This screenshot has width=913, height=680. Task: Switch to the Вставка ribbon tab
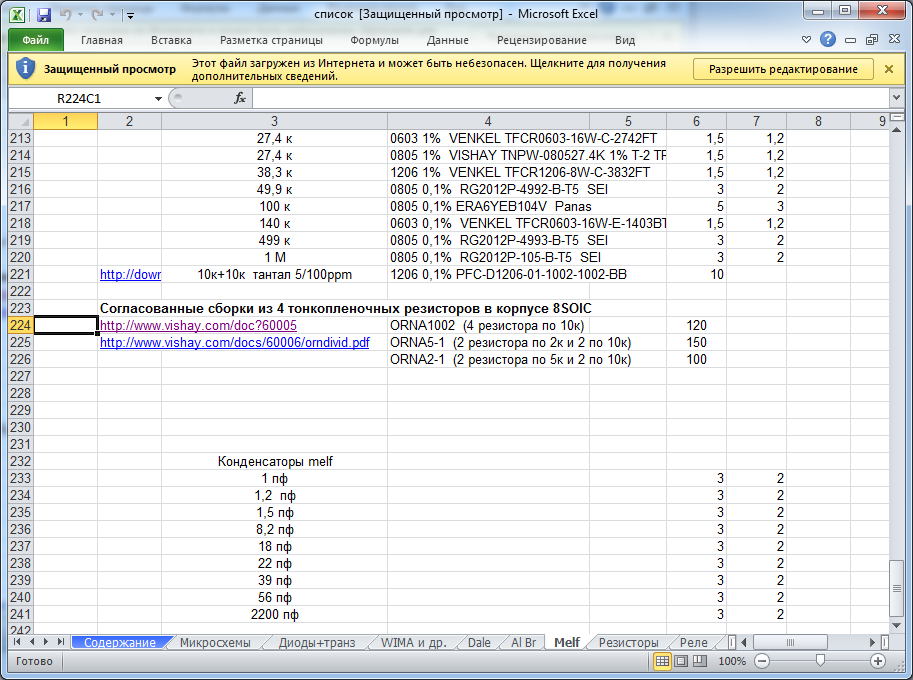pos(171,40)
